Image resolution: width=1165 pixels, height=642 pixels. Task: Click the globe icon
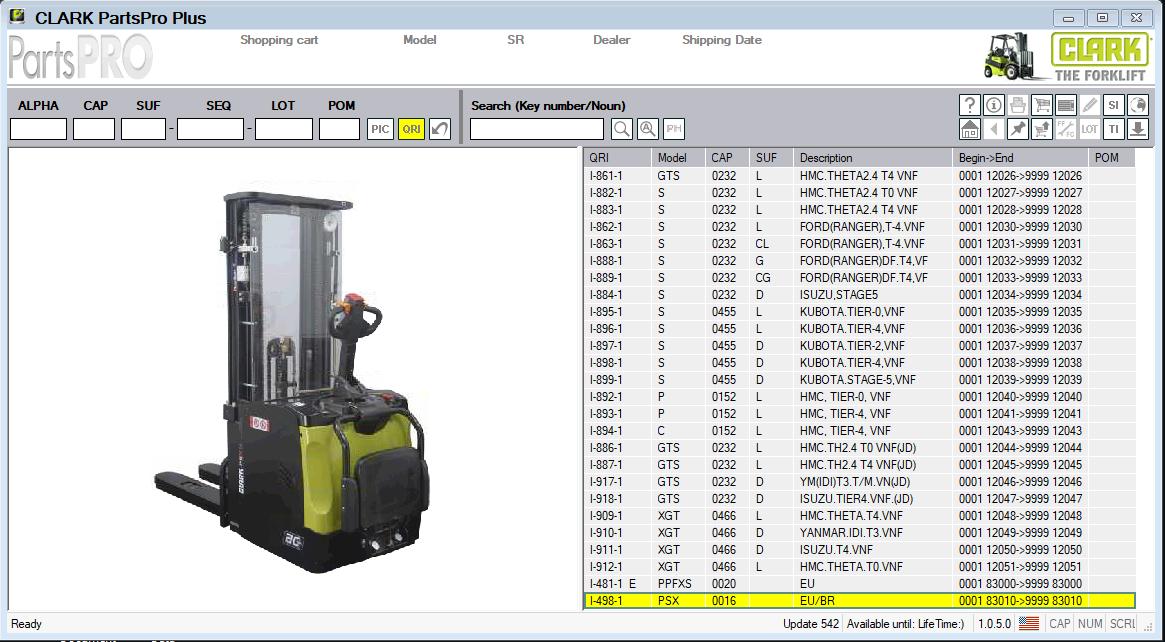(1137, 105)
